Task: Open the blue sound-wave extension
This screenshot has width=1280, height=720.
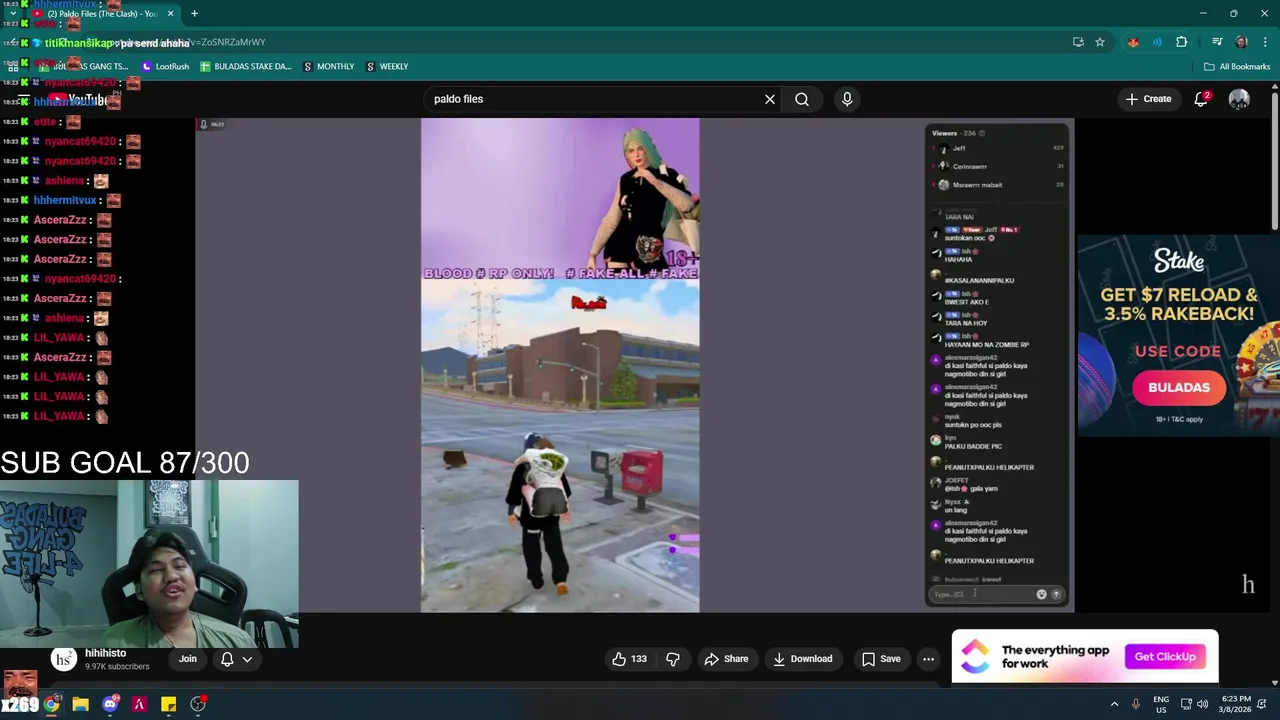Action: pyautogui.click(x=1157, y=42)
